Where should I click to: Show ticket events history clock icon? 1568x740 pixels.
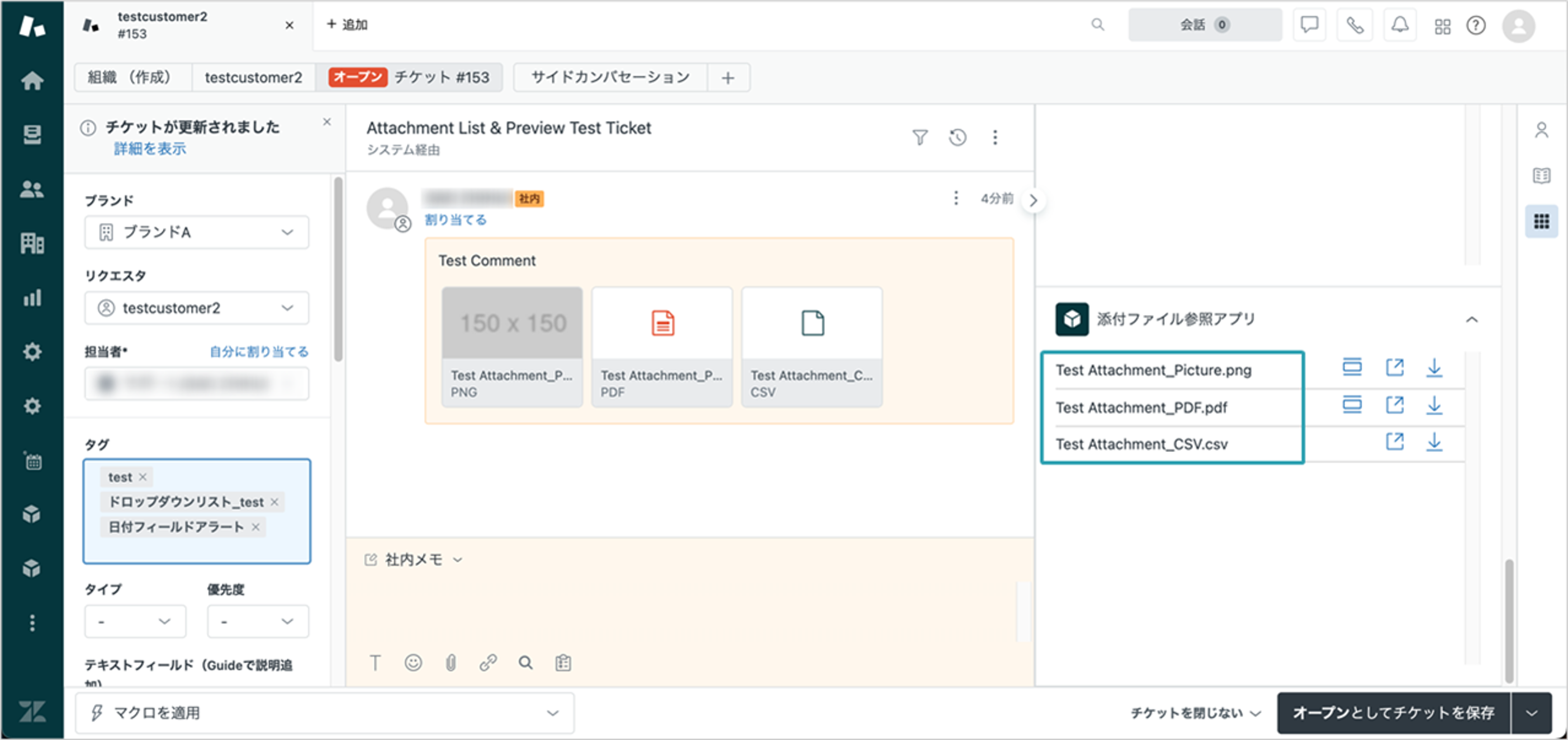pos(958,137)
